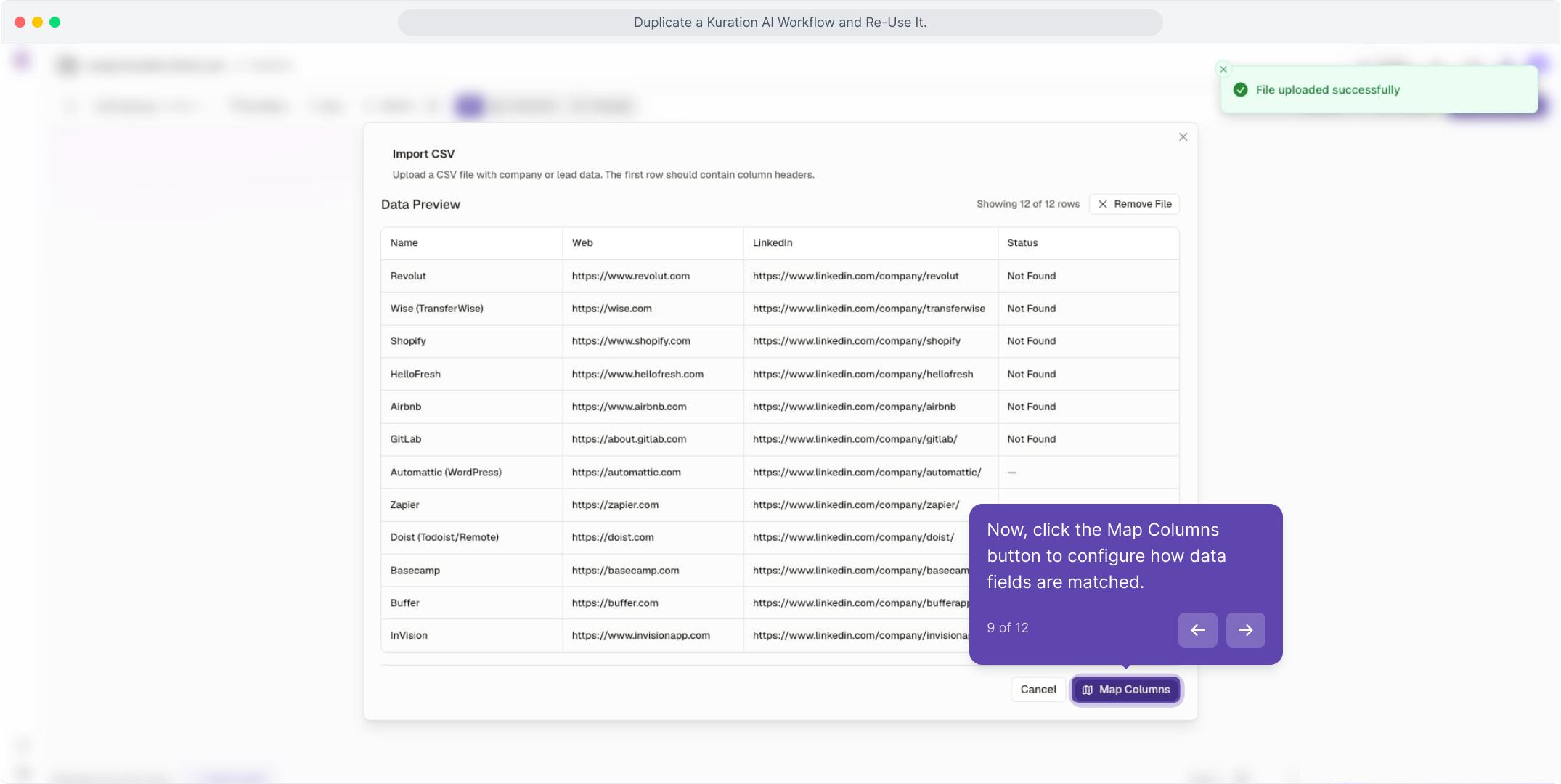Click the window title bar text
The image size is (1561, 784).
[x=780, y=23]
